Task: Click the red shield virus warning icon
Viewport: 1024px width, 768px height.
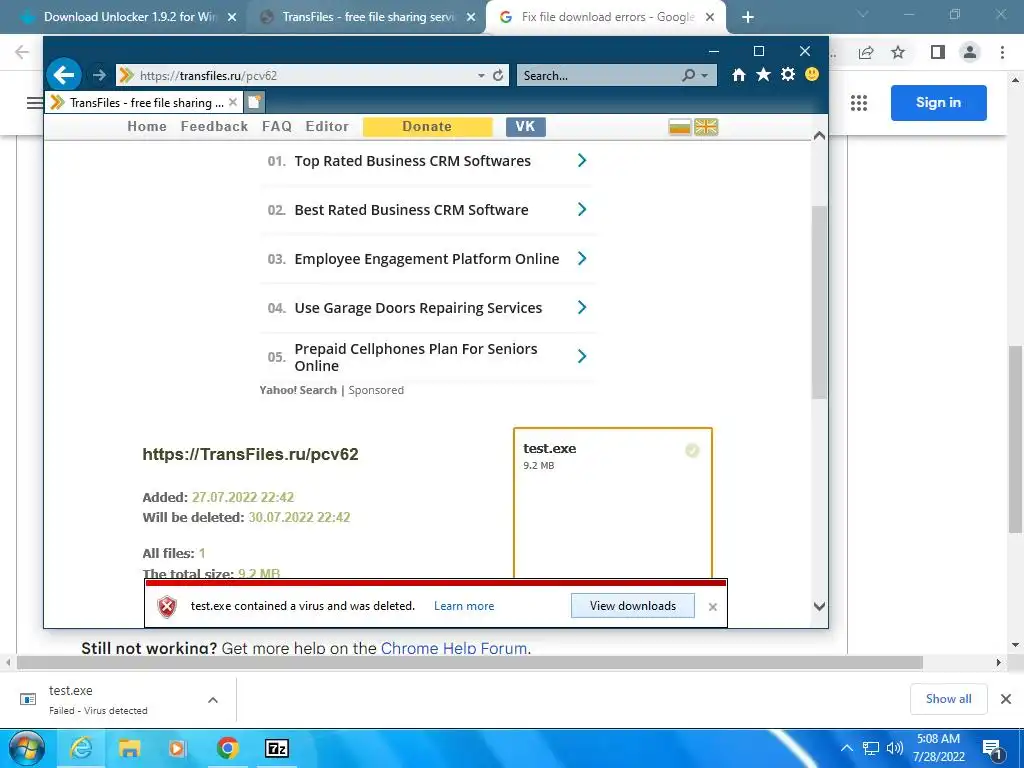Action: tap(167, 607)
